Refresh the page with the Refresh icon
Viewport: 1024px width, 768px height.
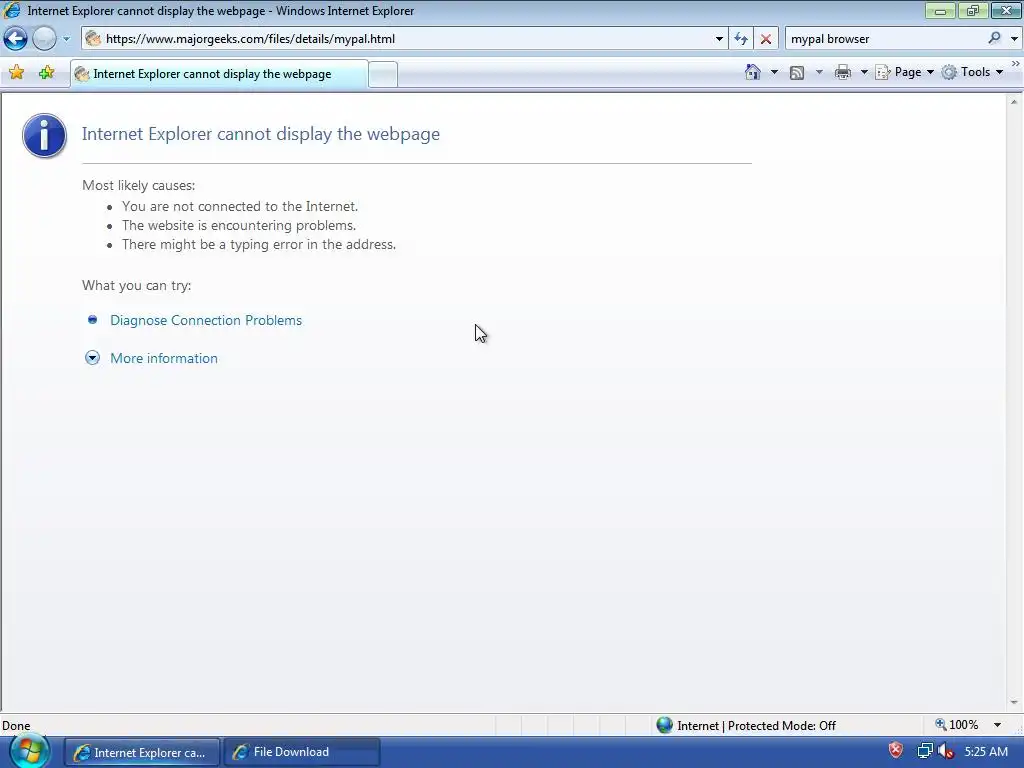(741, 39)
